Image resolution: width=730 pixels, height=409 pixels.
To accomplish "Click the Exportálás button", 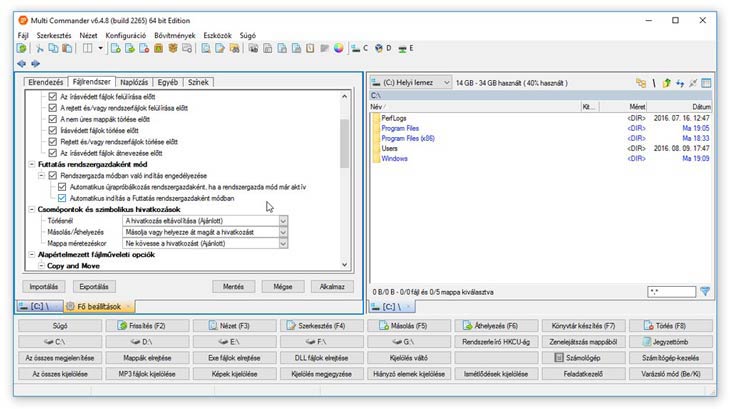I will pos(93,286).
